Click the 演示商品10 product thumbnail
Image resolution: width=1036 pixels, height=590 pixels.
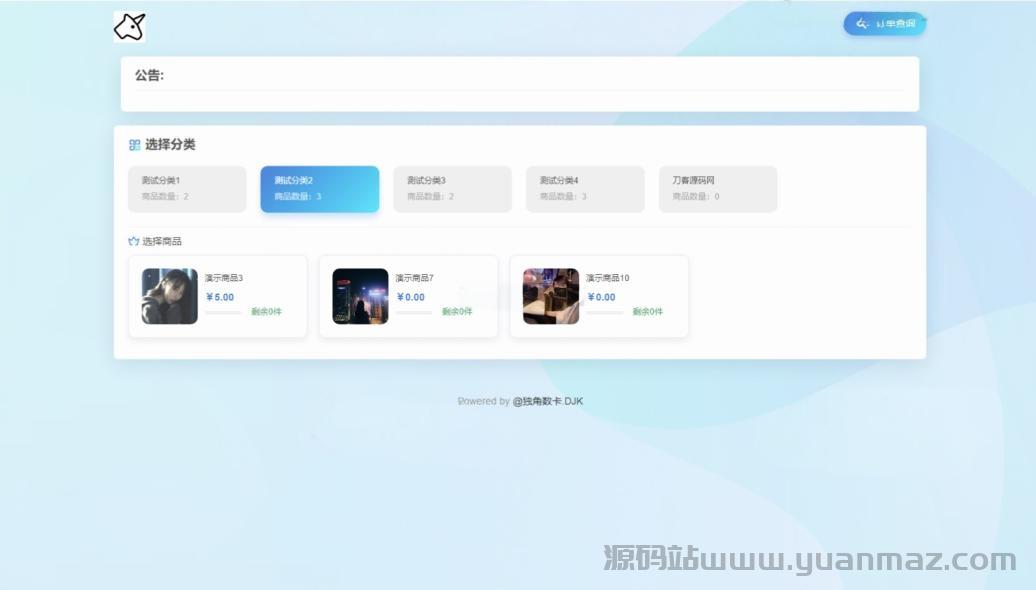[551, 296]
